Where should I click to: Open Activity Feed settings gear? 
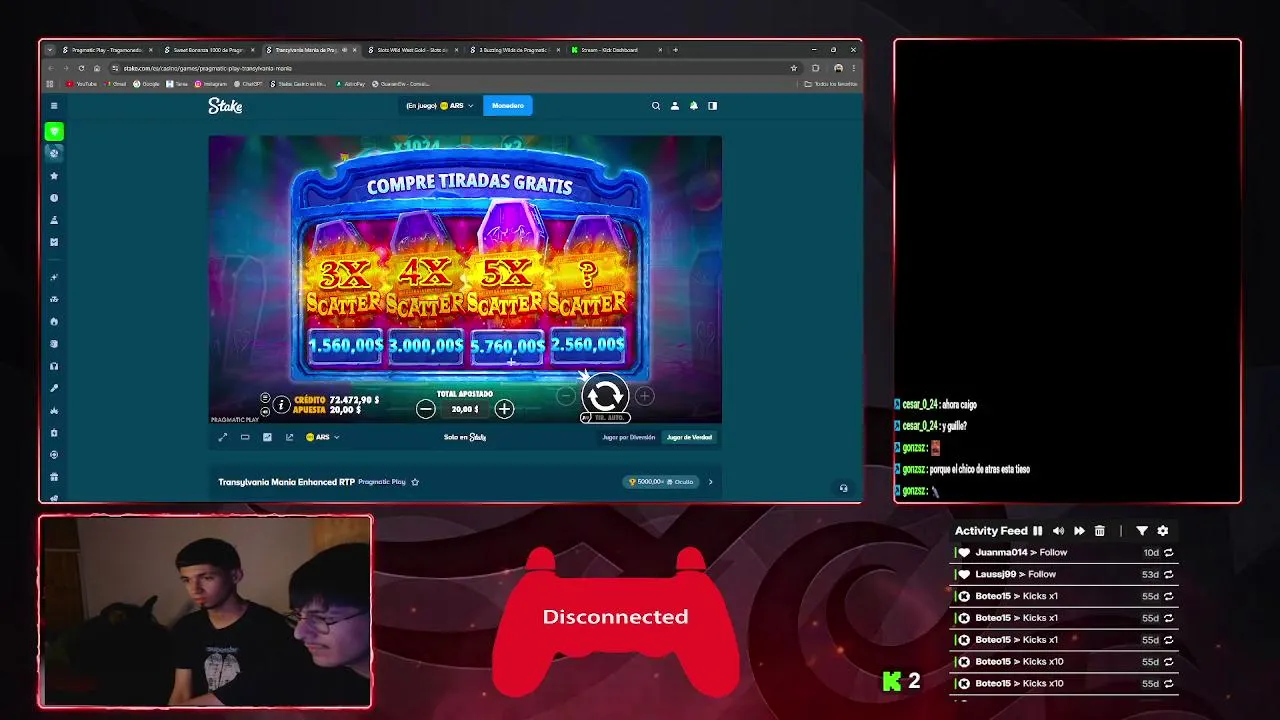1163,531
